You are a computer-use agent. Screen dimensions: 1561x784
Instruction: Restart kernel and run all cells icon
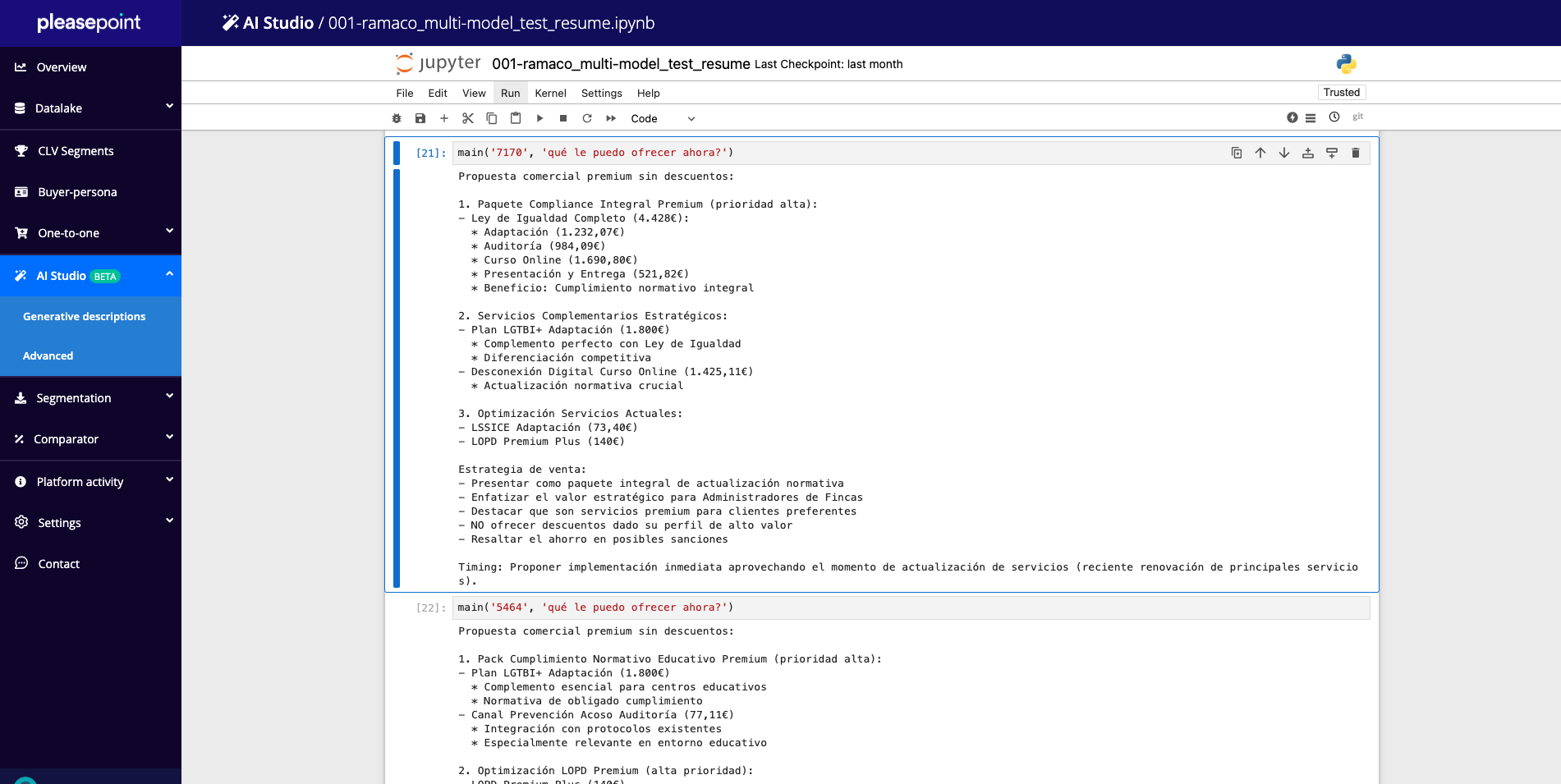(611, 118)
